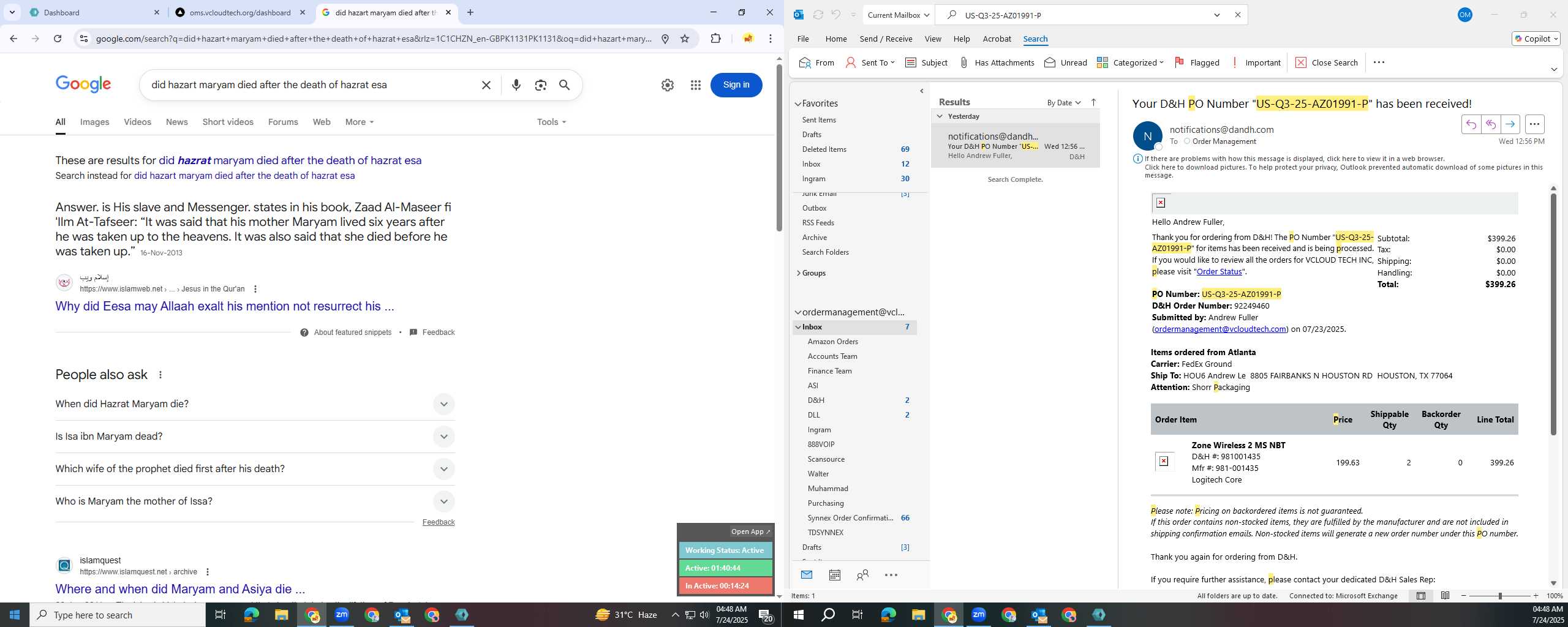Screen dimensions: 1568x627
Task: Open By Date sort dropdown in Results
Action: (1064, 102)
